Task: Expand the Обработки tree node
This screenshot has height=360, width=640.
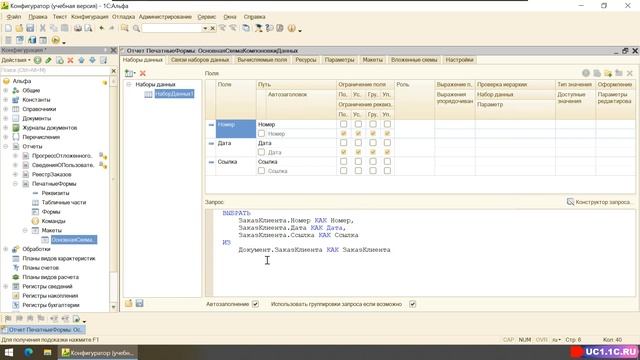Action: point(6,249)
